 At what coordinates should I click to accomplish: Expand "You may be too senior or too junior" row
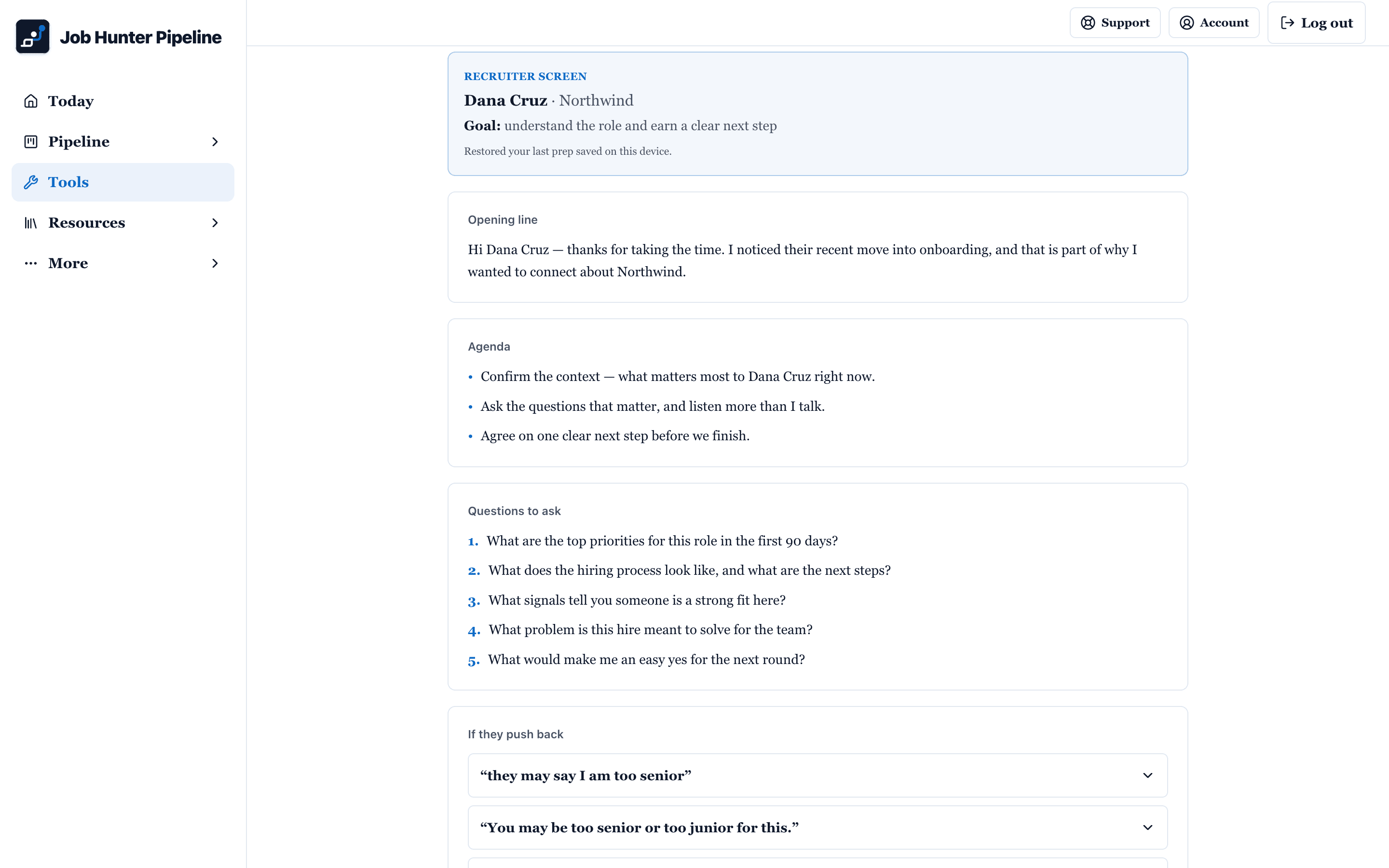(817, 827)
